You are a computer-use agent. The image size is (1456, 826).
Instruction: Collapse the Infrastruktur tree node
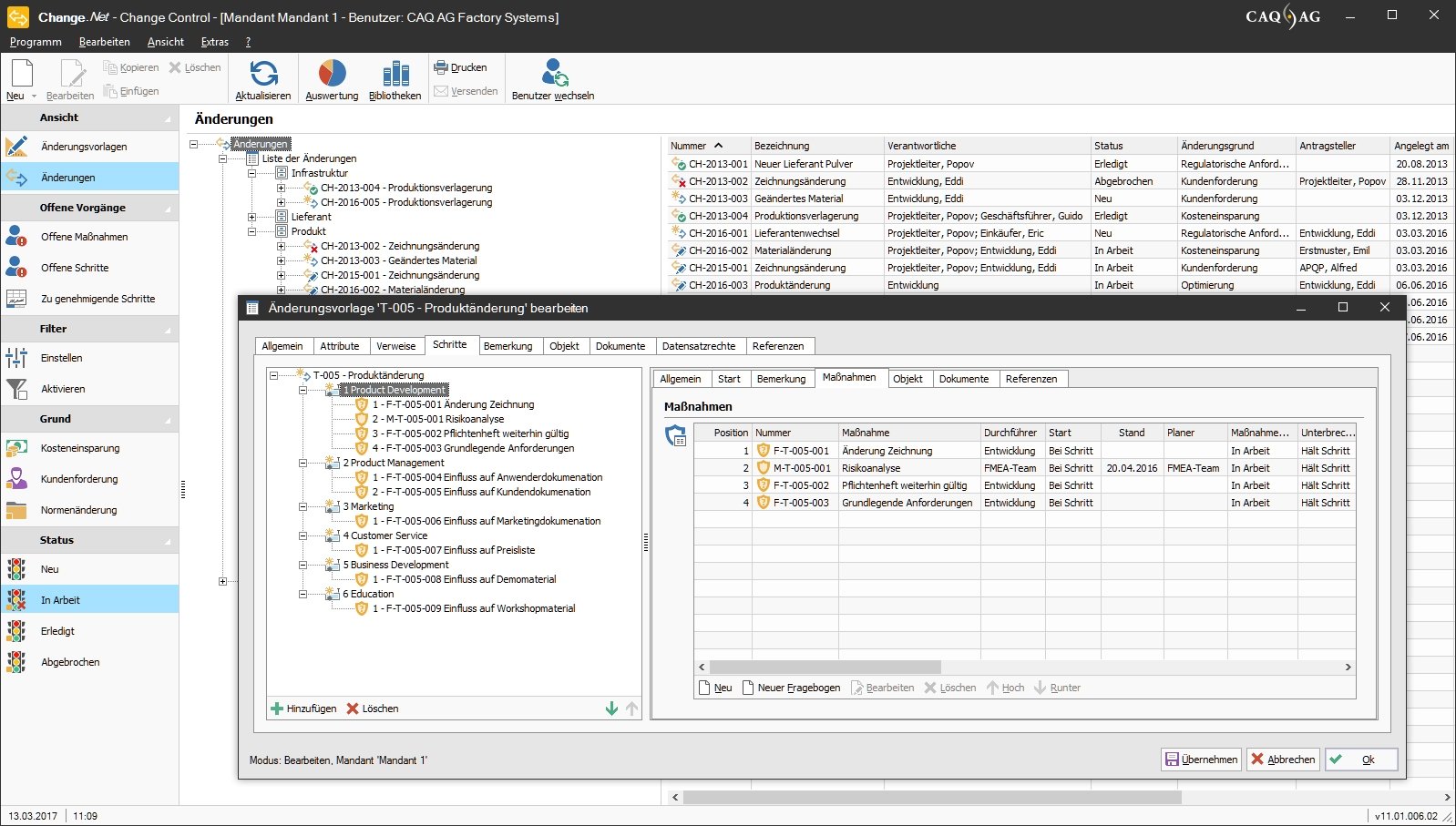click(x=252, y=173)
